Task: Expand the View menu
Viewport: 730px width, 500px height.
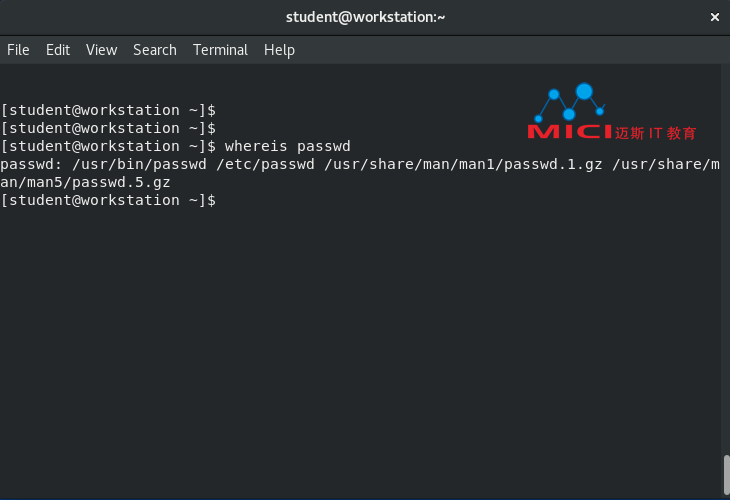Action: 101,50
